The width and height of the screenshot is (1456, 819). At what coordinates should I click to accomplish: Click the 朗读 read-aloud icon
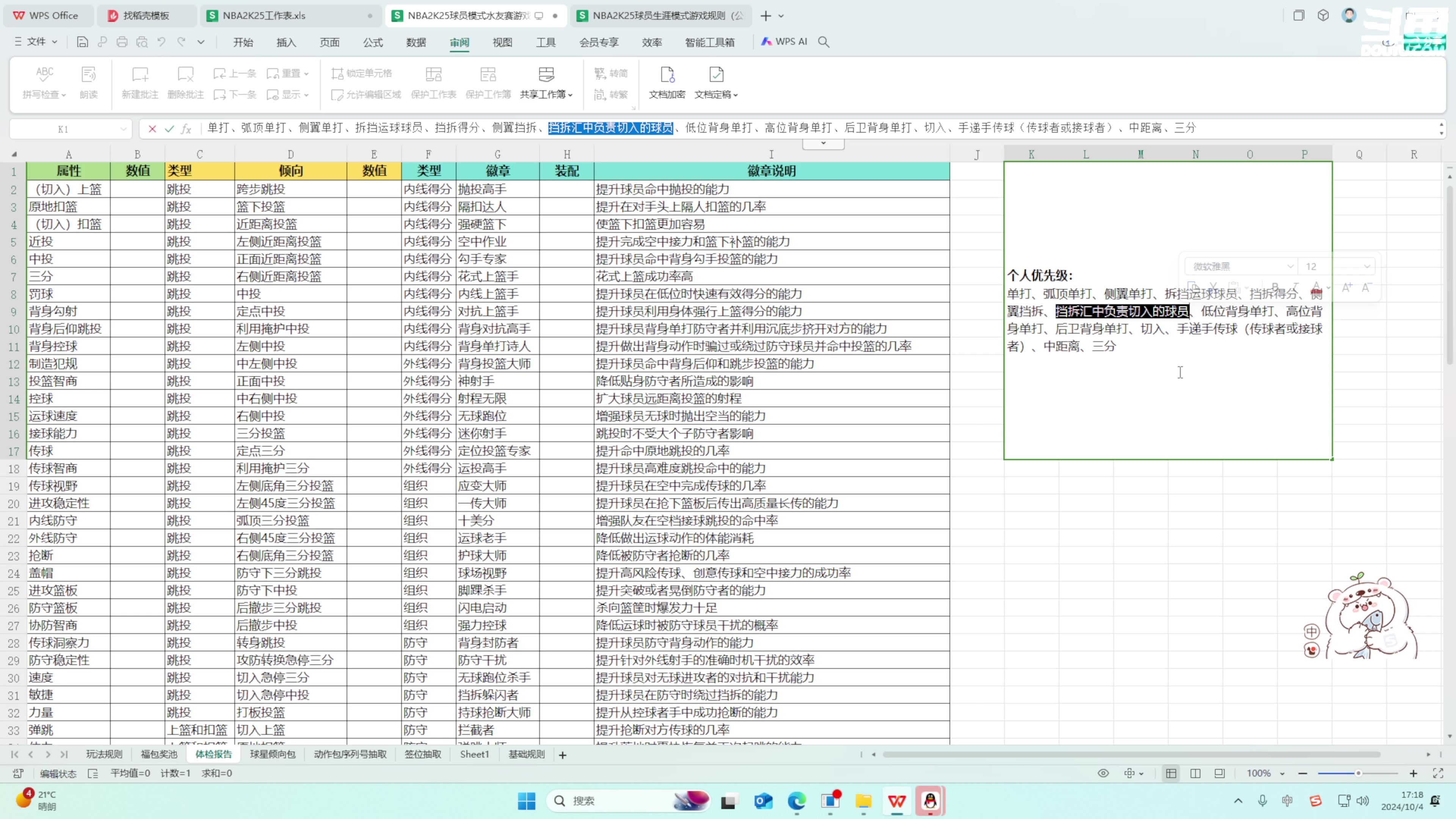point(89,74)
